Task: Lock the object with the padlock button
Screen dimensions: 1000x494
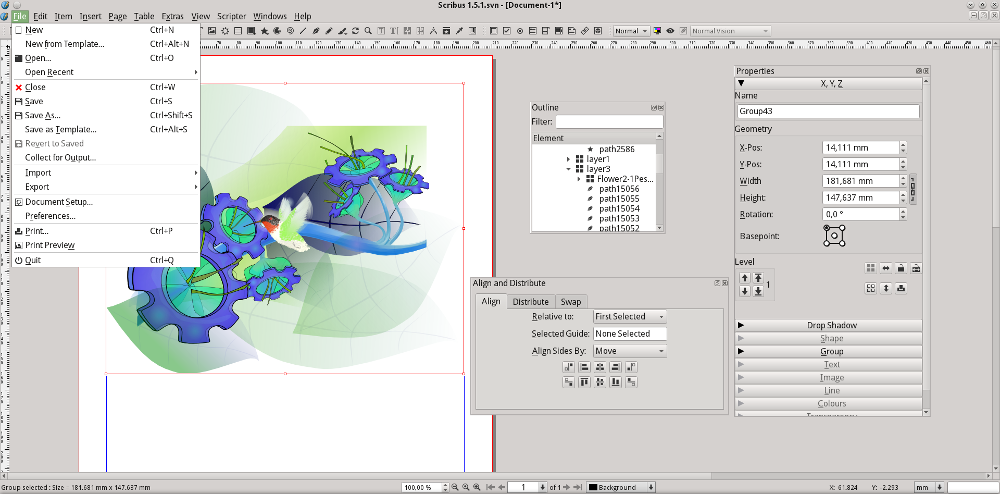Action: tap(901, 268)
